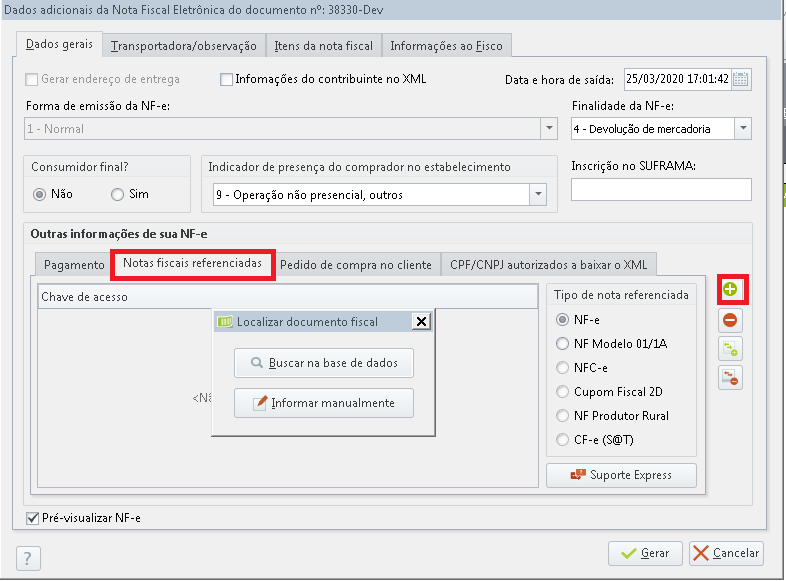The image size is (786, 581).
Task: Select NF Produtor Rural note type
Action: 562,416
